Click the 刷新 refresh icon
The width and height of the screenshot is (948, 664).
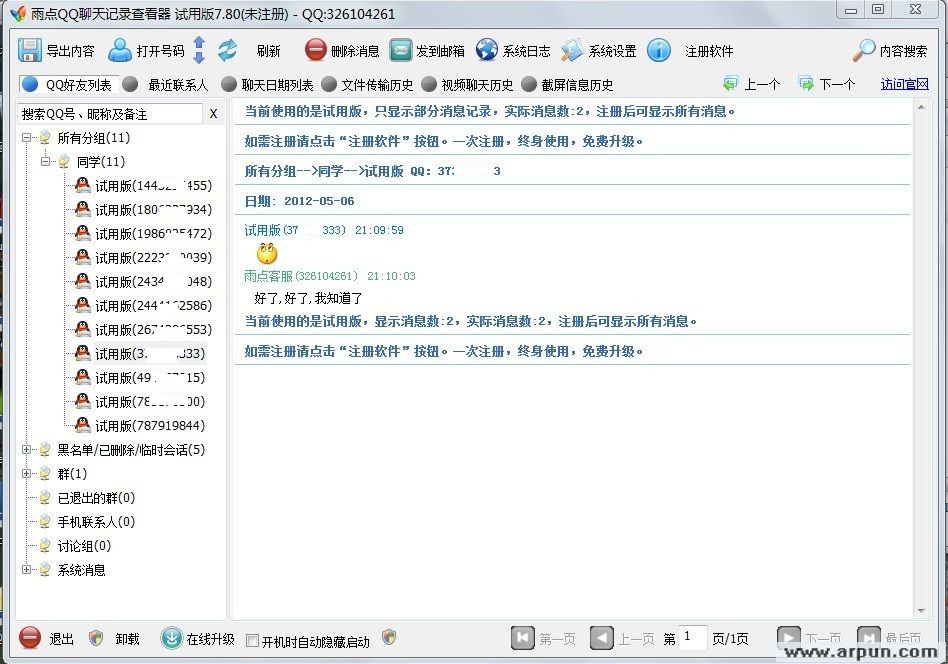click(x=228, y=50)
